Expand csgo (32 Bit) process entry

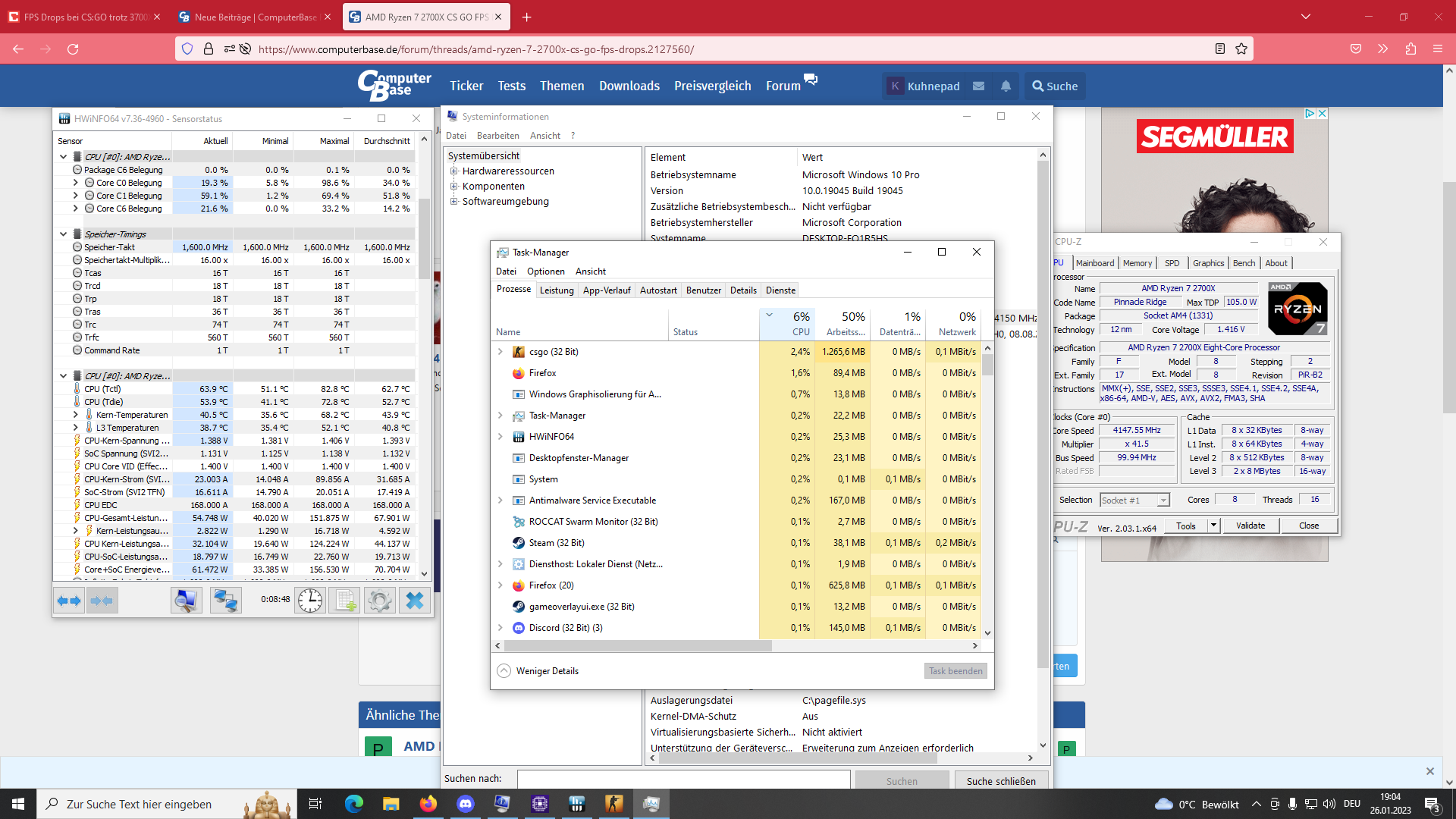pos(500,352)
